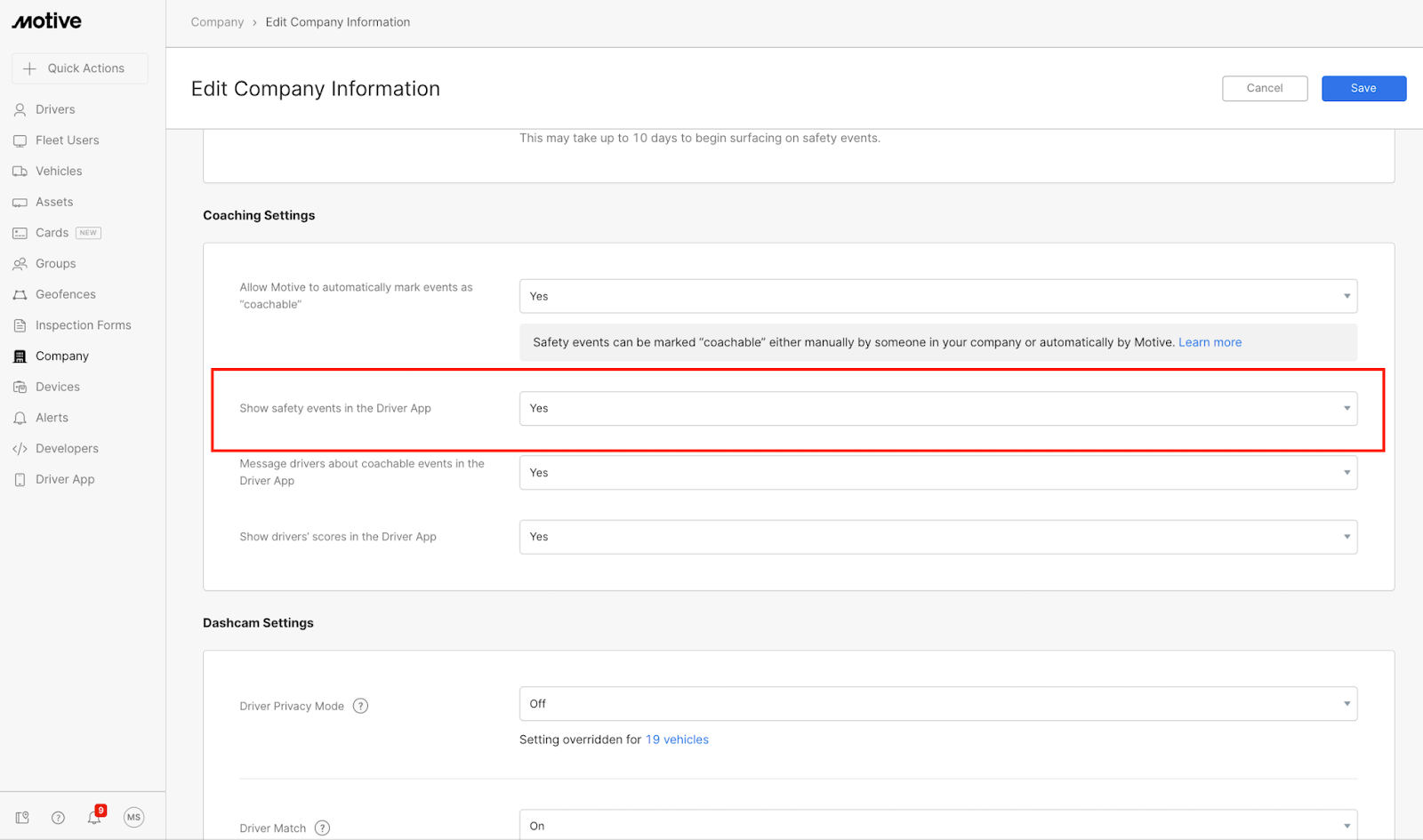
Task: Open notifications bell with red badge
Action: pos(95,816)
